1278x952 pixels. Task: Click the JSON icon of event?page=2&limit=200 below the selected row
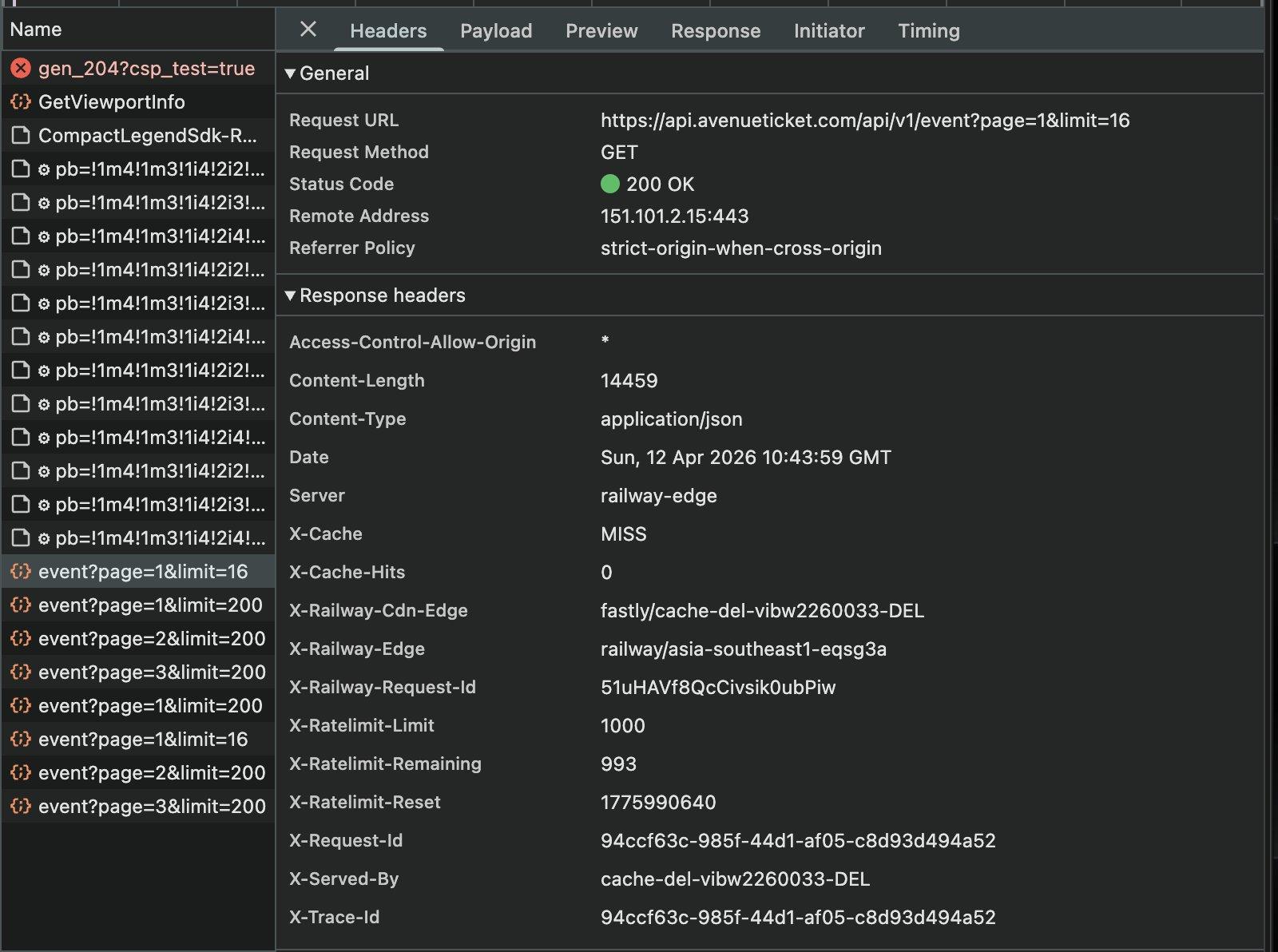pyautogui.click(x=21, y=639)
